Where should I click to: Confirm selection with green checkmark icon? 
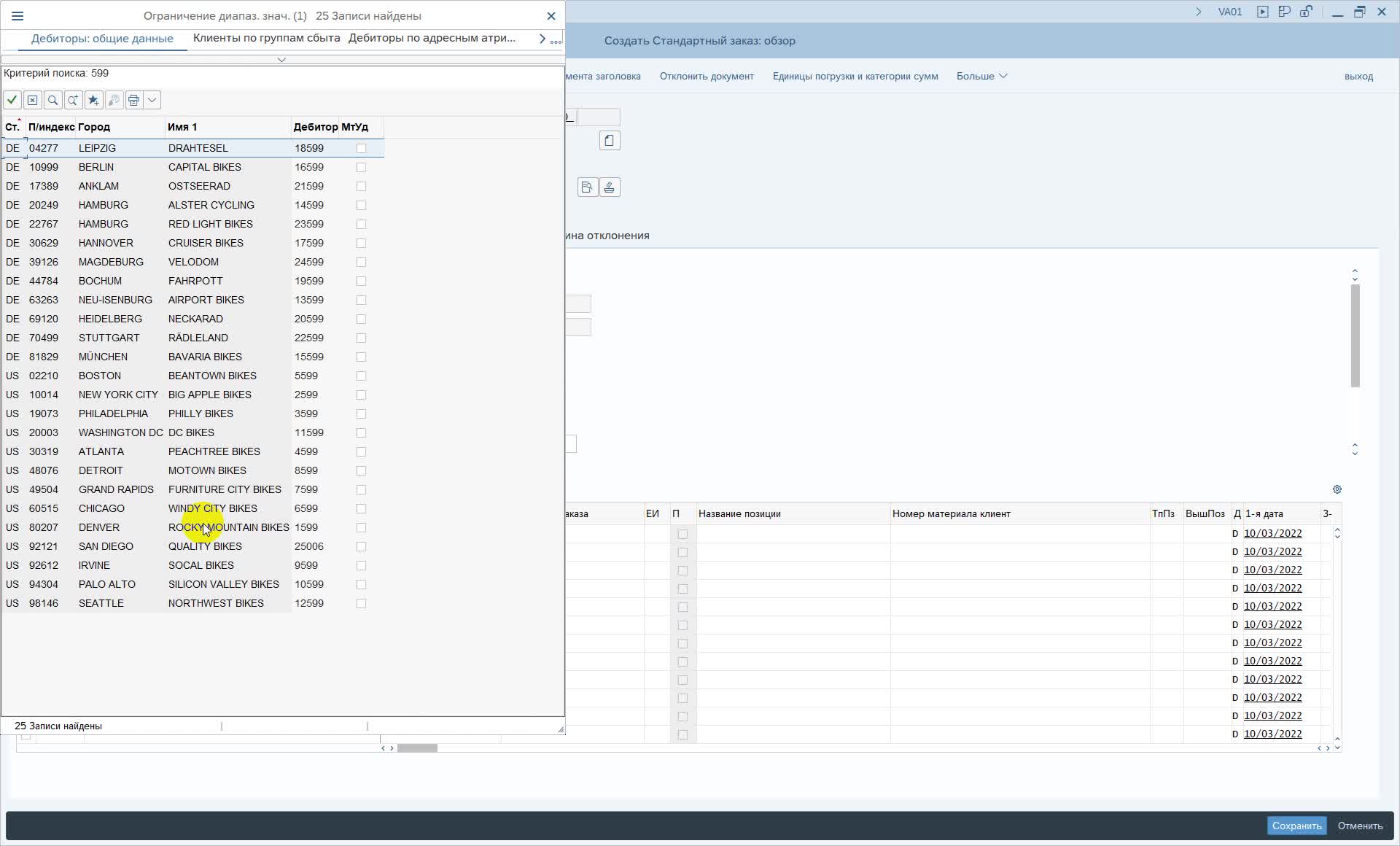tap(12, 100)
